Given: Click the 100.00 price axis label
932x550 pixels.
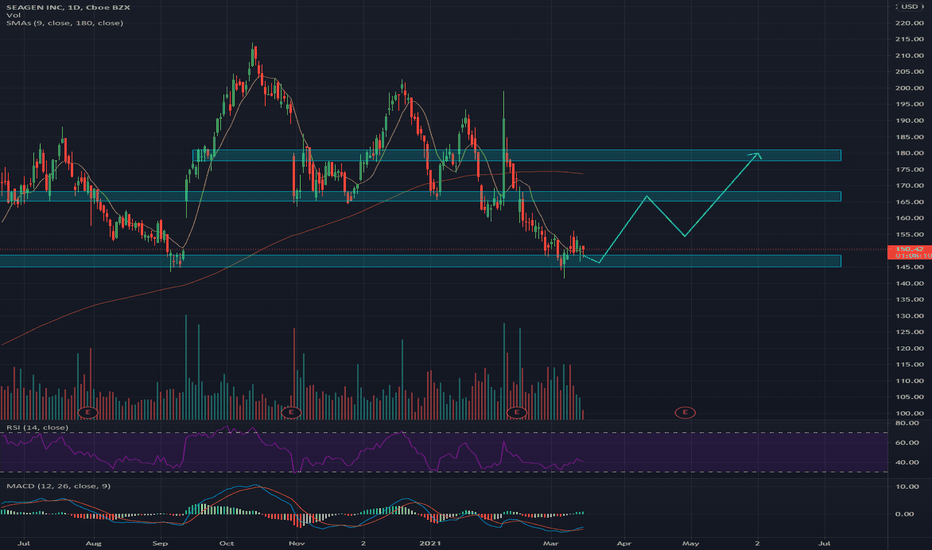Looking at the screenshot, I should point(909,413).
